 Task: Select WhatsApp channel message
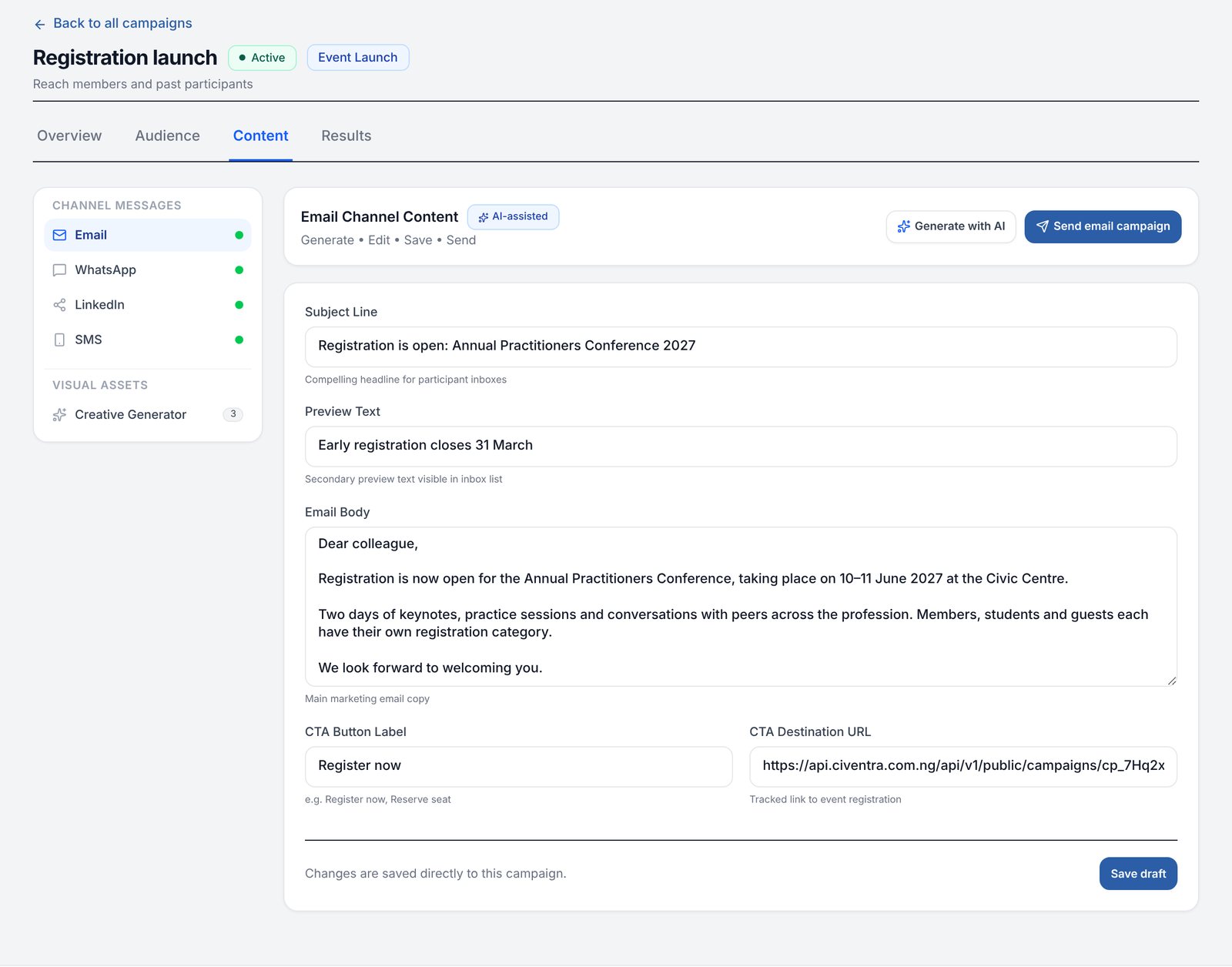click(x=148, y=270)
